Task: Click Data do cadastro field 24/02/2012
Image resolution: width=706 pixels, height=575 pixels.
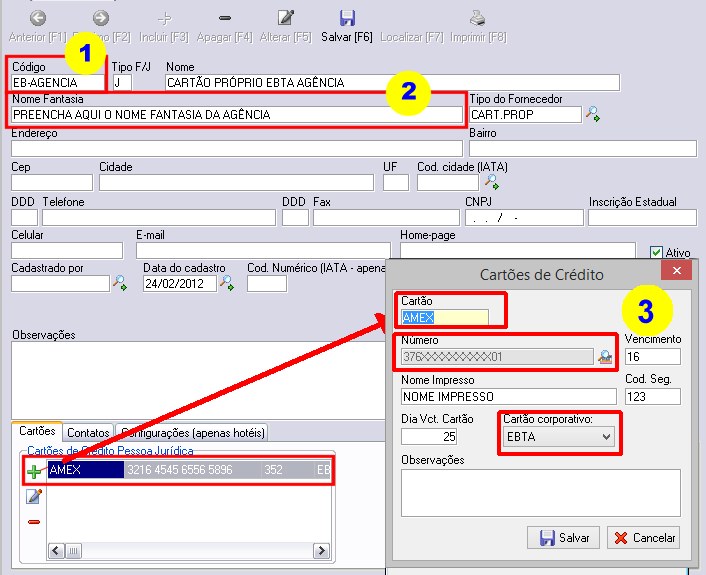Action: tap(180, 284)
